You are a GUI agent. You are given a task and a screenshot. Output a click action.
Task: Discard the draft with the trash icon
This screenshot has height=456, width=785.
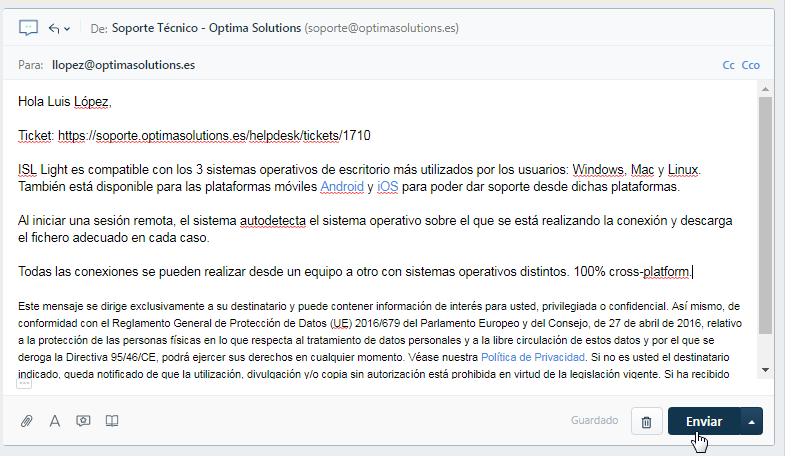click(646, 422)
